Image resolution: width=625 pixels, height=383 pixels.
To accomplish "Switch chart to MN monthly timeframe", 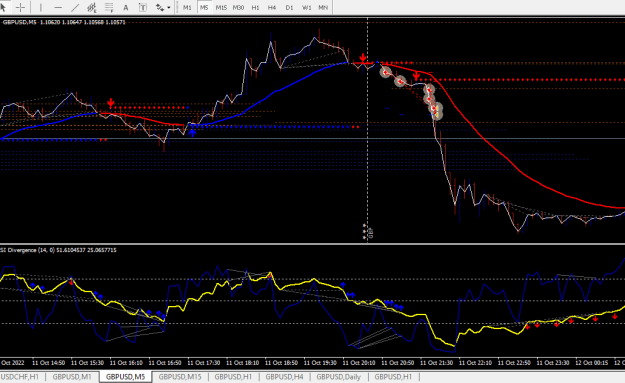I will point(323,7).
